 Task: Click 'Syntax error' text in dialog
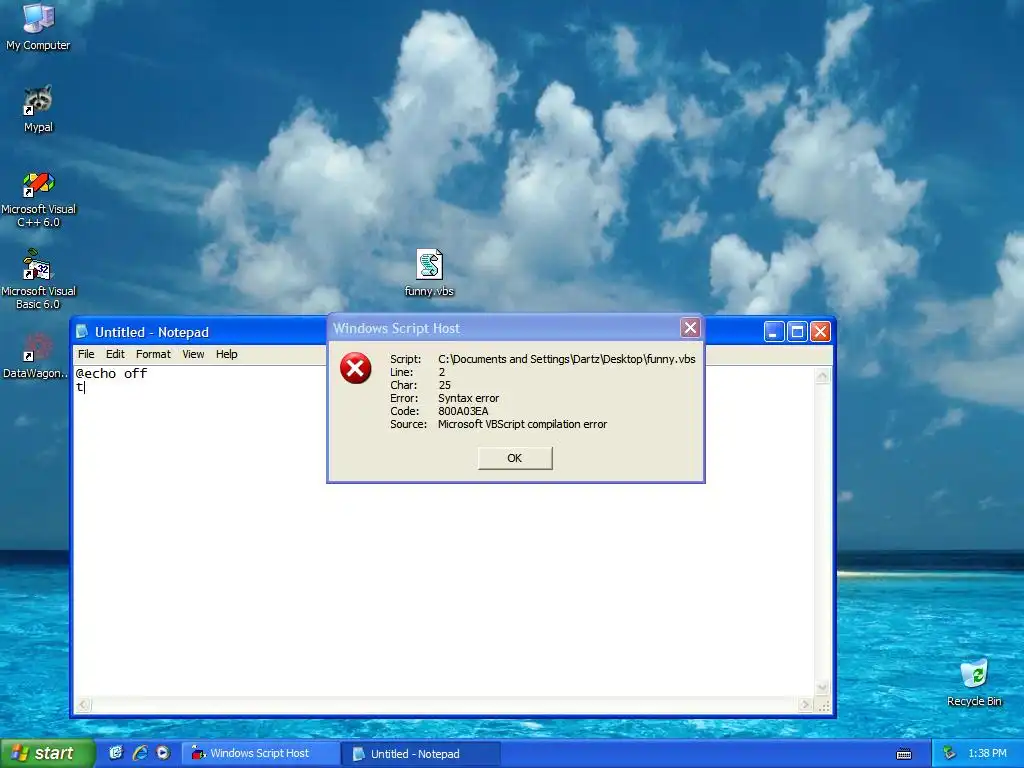coord(468,398)
